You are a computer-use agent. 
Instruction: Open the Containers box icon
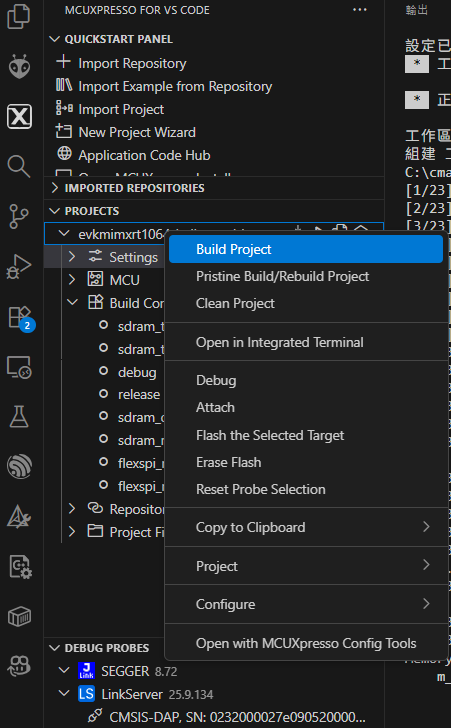19,617
